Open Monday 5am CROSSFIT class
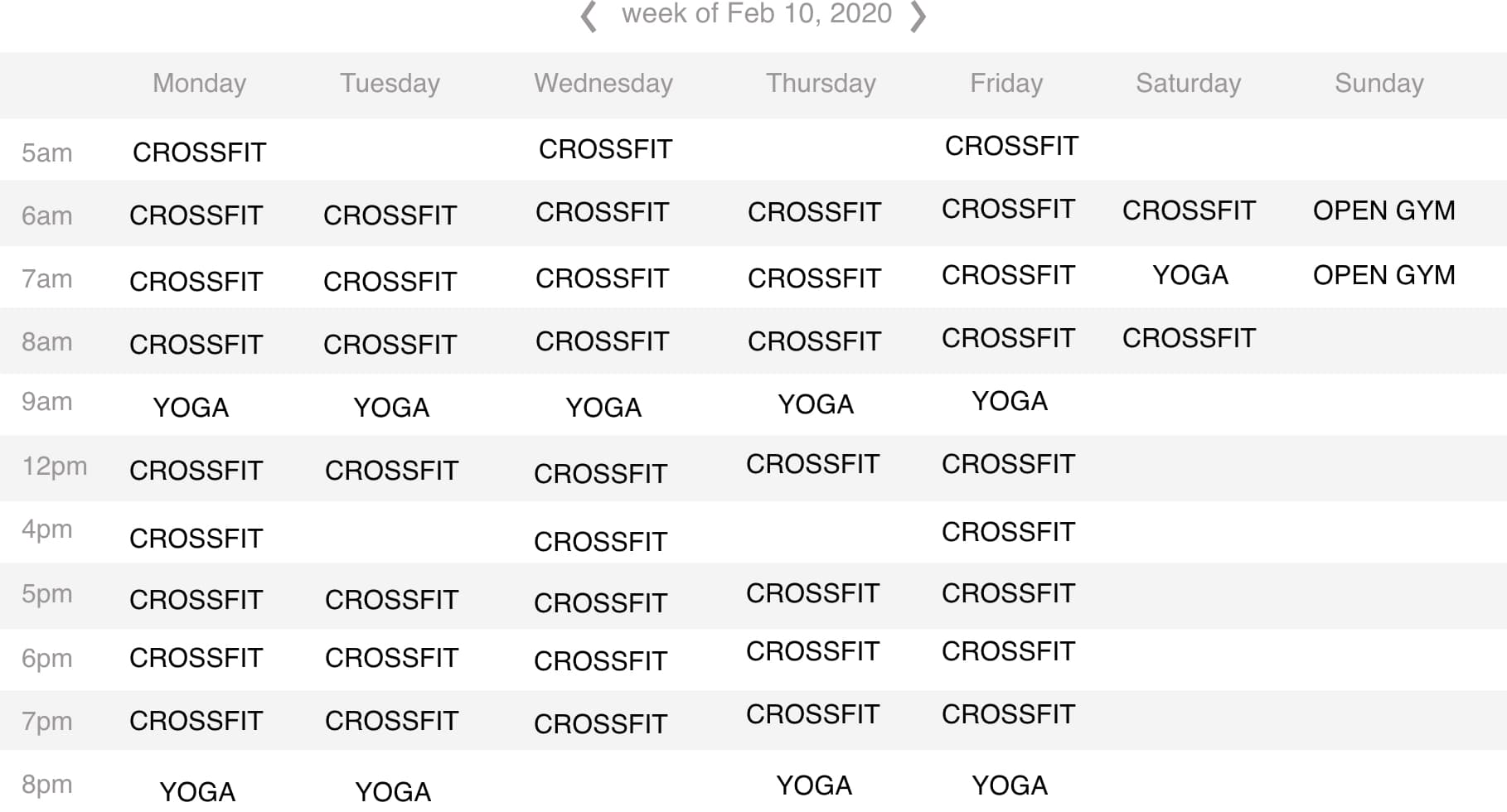The image size is (1507, 812). coord(199,152)
